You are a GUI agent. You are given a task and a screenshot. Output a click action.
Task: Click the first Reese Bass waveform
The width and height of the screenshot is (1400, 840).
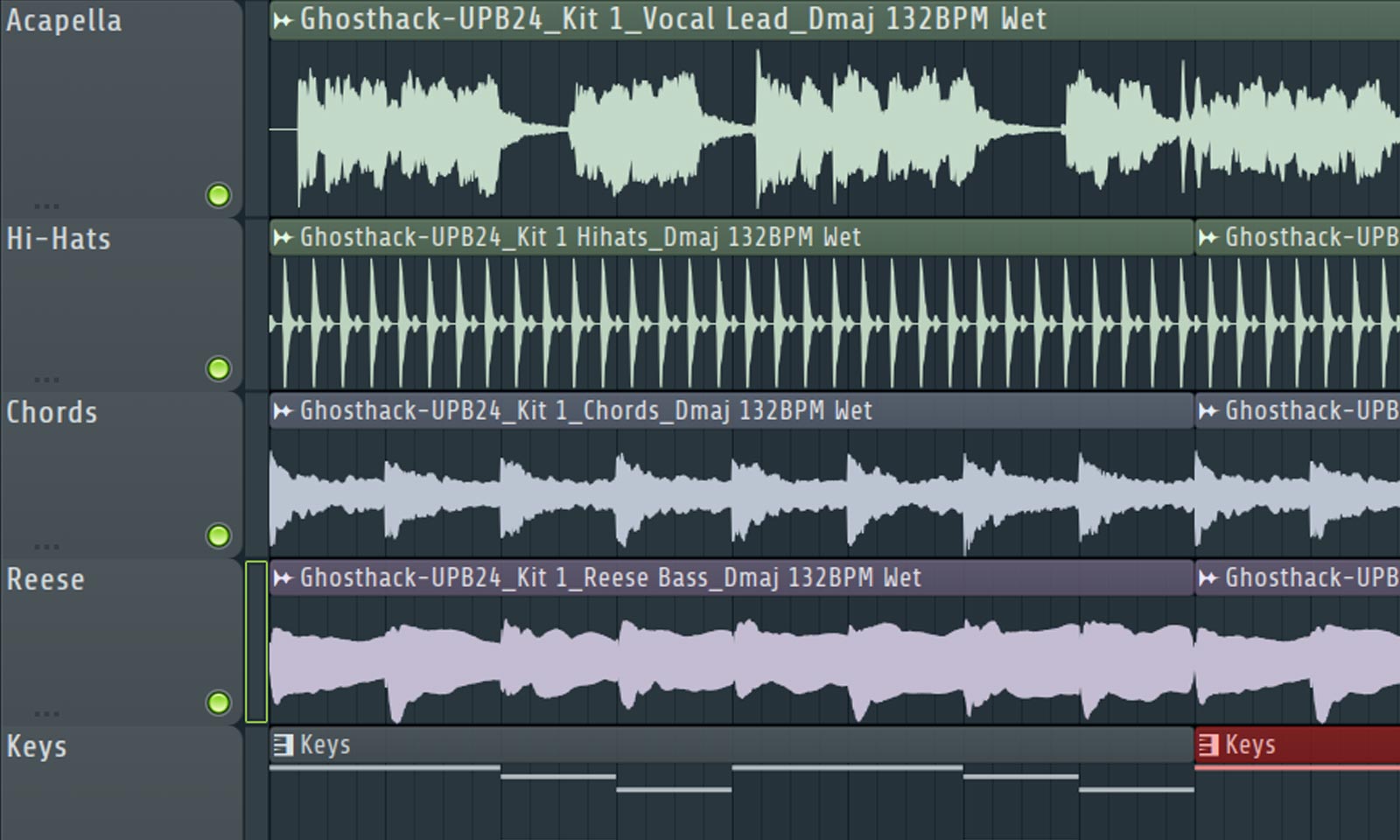click(x=731, y=661)
